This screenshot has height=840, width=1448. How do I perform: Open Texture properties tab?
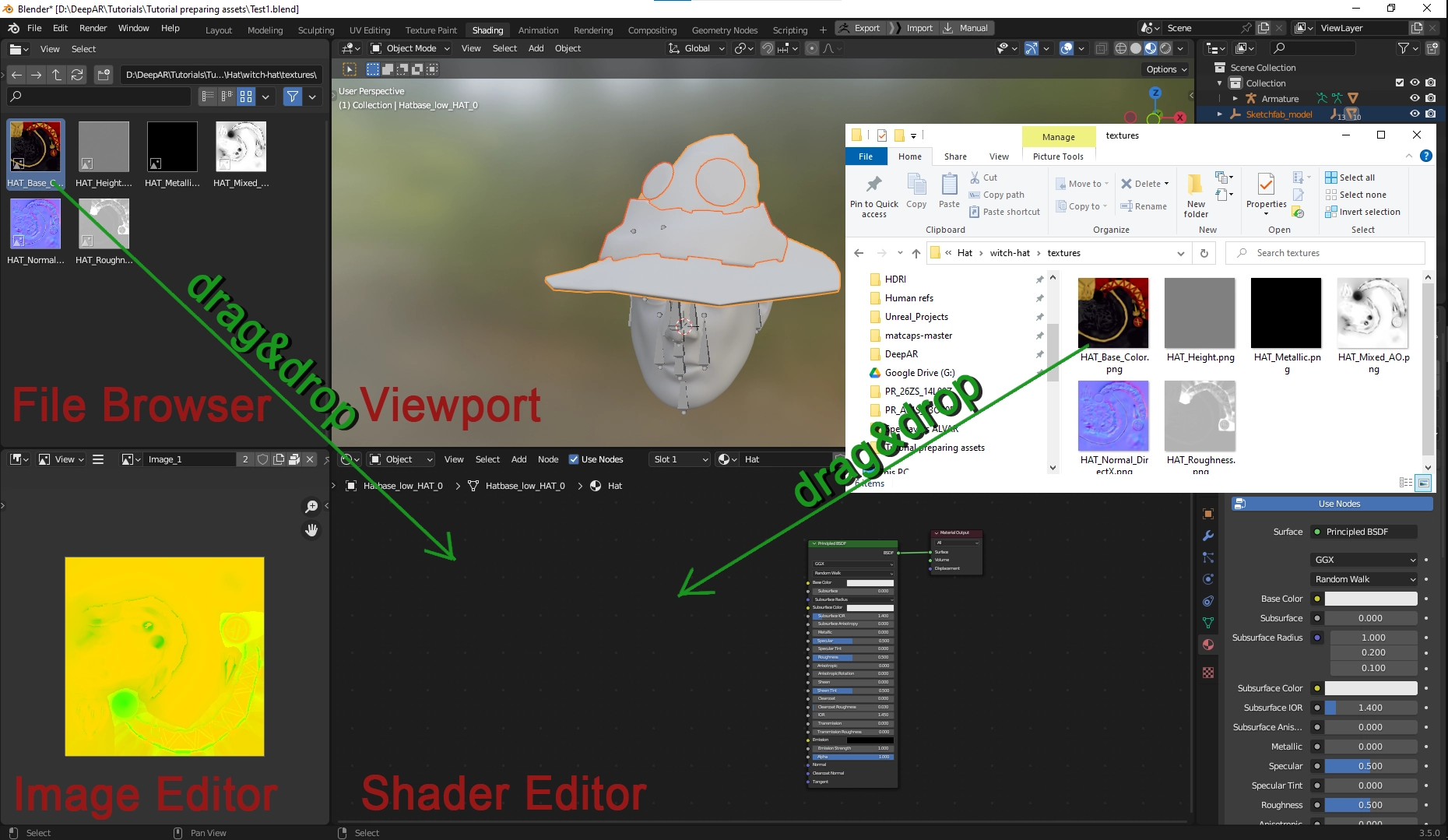[x=1208, y=673]
